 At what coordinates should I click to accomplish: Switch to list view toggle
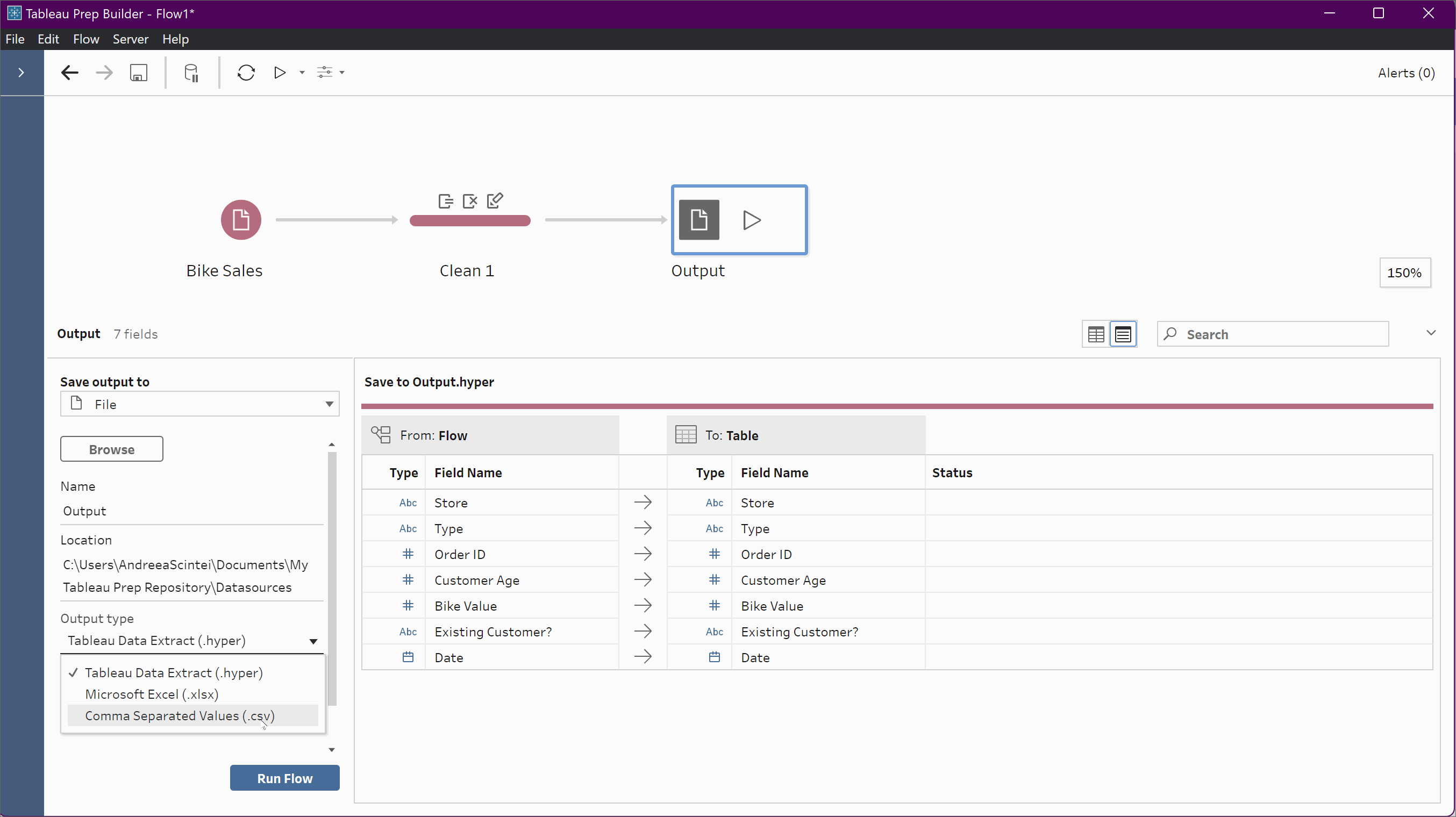point(1123,334)
